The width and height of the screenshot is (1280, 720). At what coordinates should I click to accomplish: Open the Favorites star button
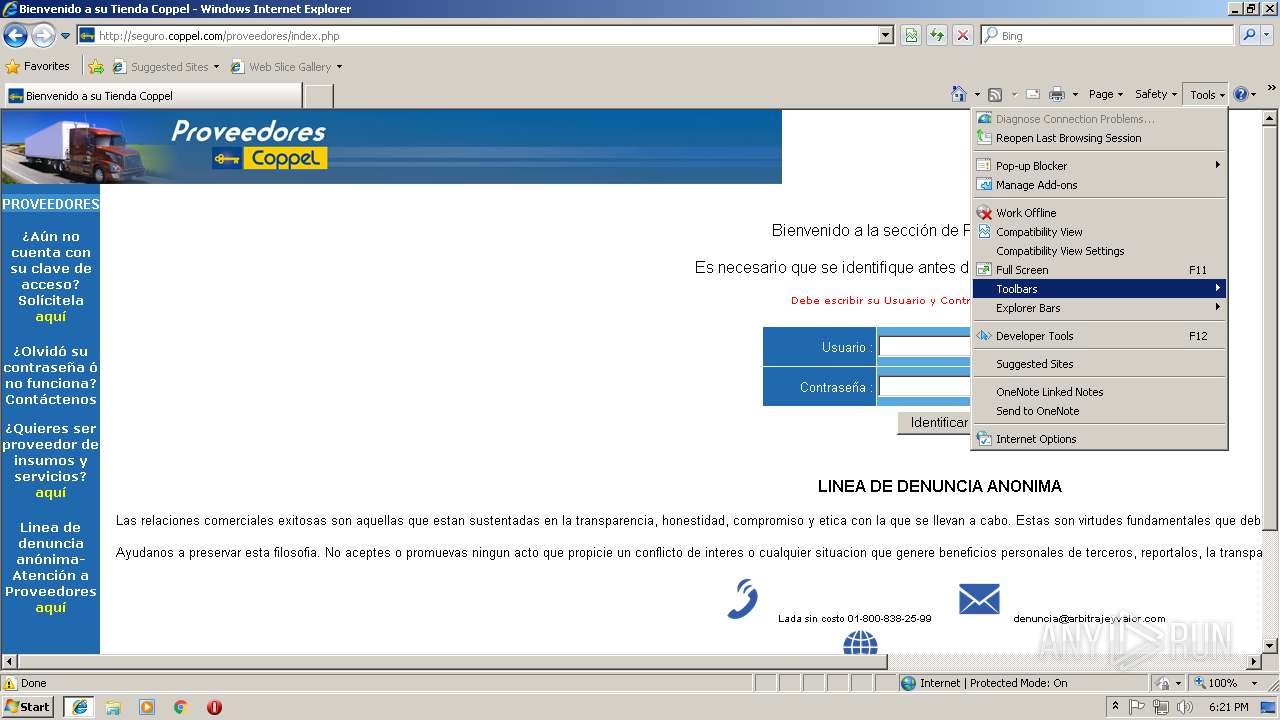click(38, 66)
